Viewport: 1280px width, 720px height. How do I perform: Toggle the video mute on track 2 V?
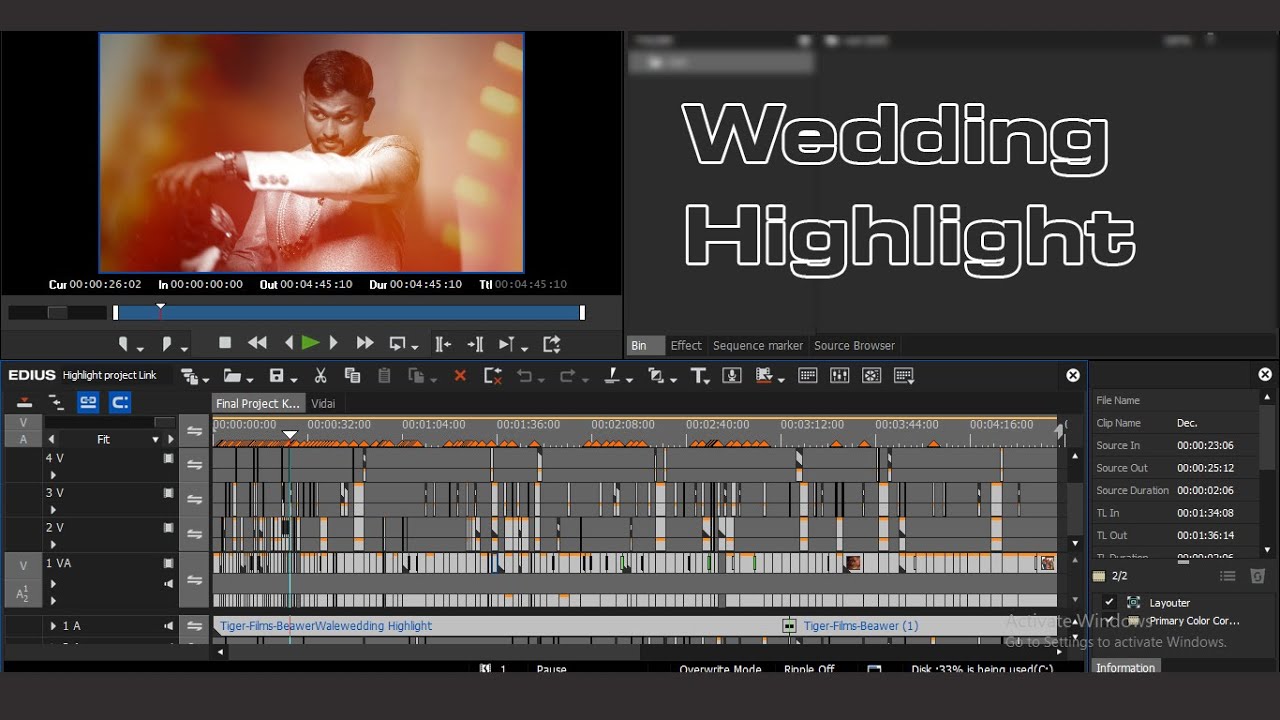click(x=168, y=528)
